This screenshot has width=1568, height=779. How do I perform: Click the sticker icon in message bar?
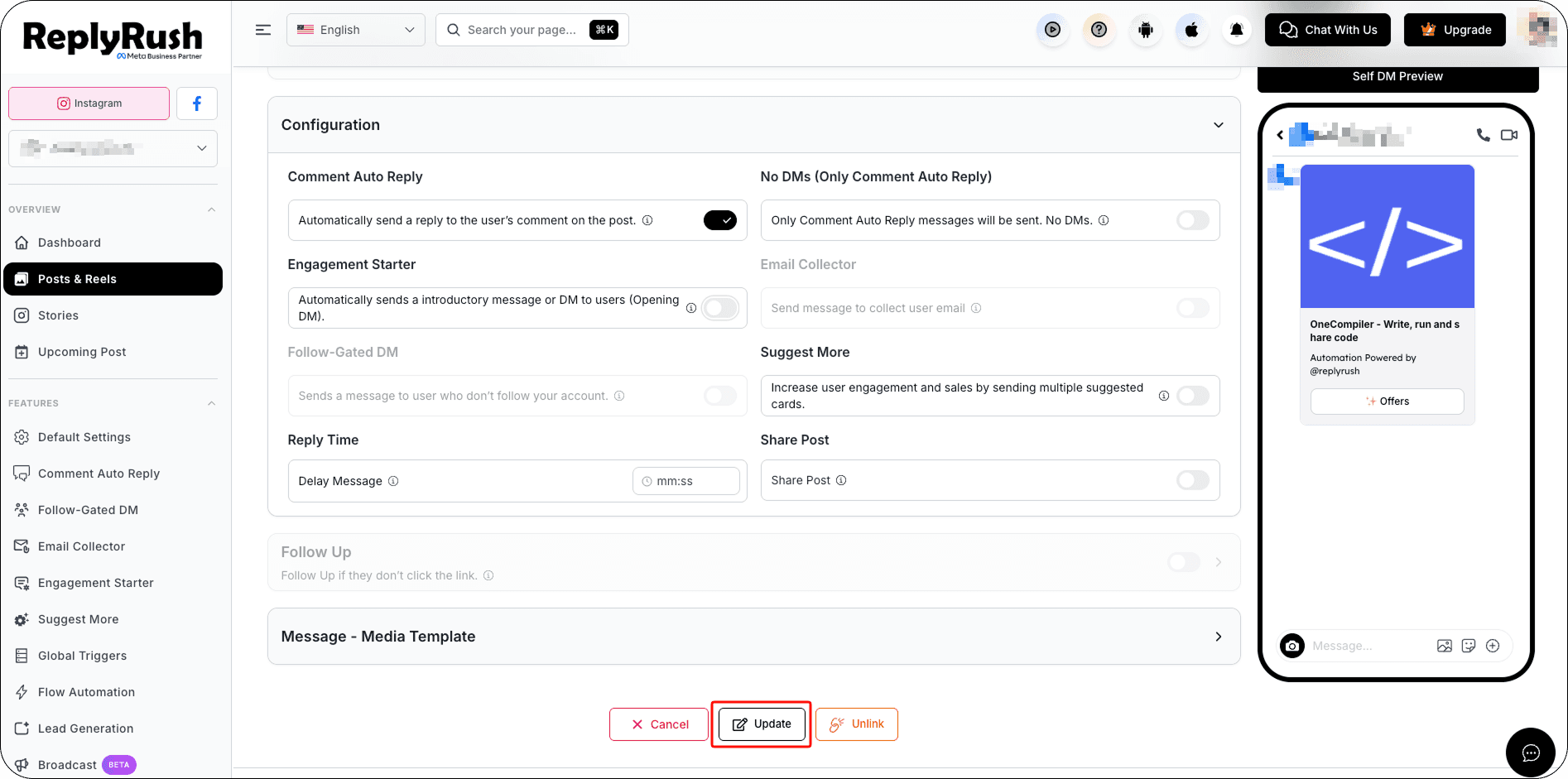pyautogui.click(x=1469, y=646)
